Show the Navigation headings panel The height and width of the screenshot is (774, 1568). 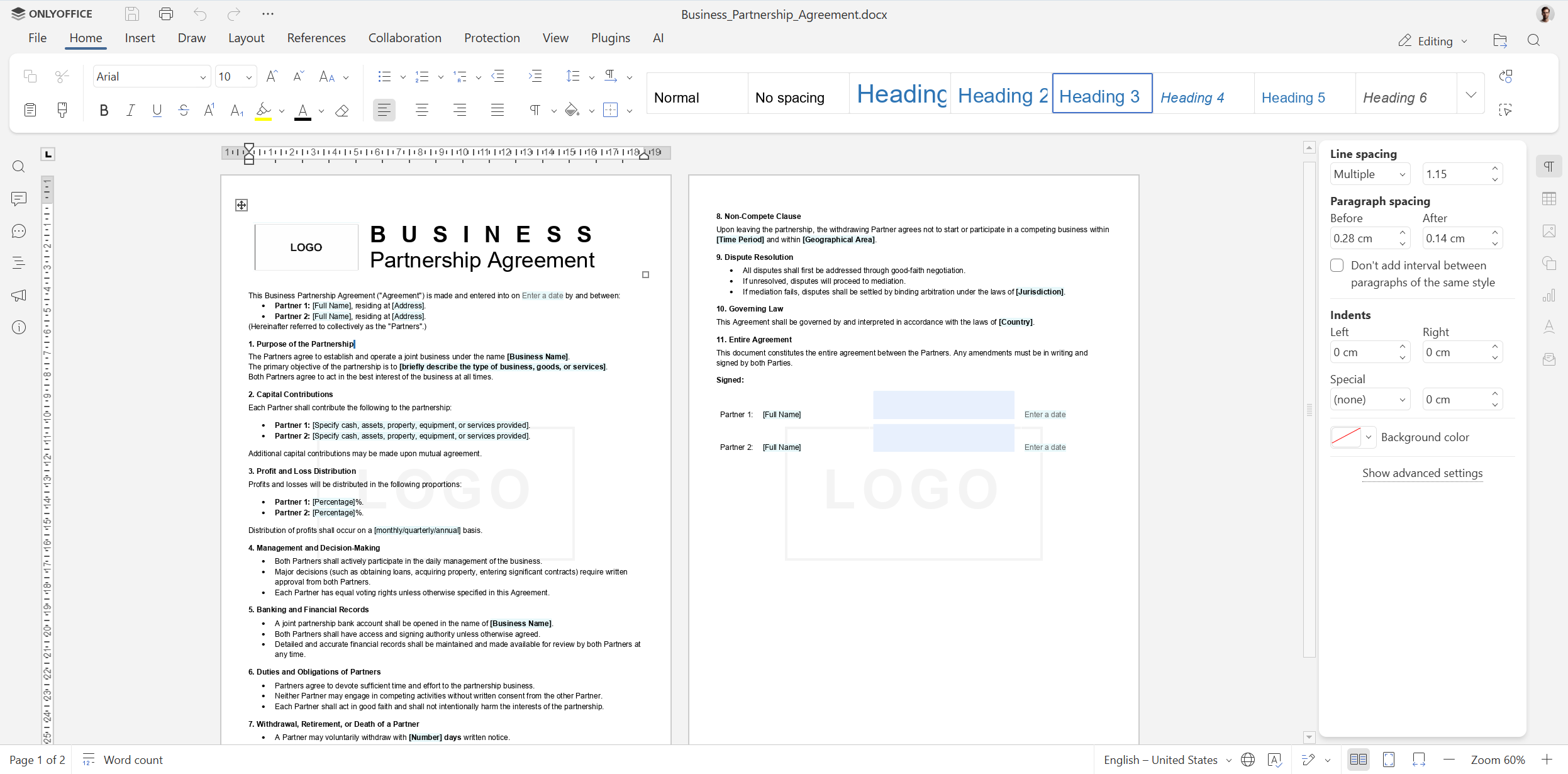[18, 262]
